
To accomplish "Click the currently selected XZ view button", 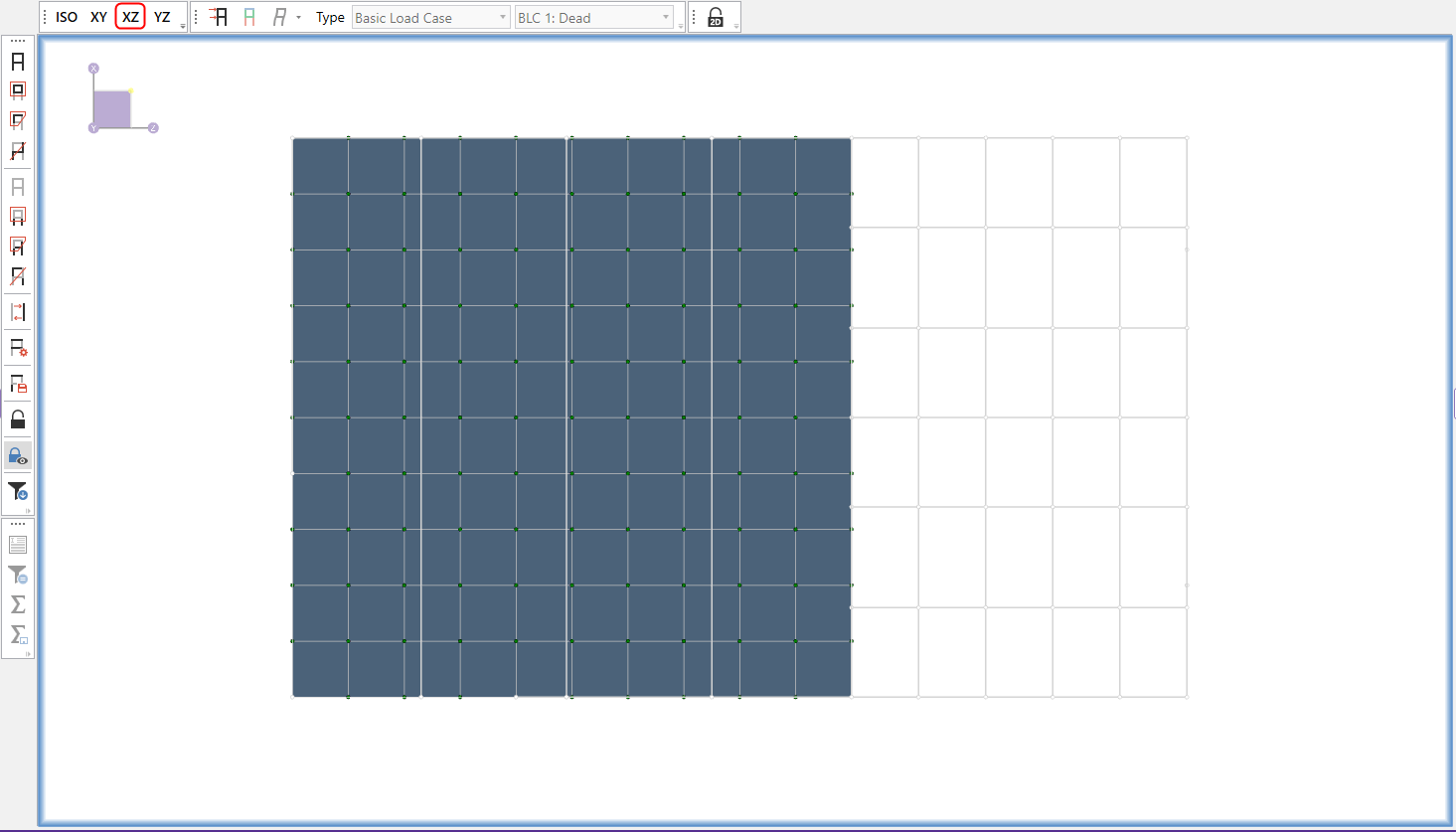I will coord(130,17).
